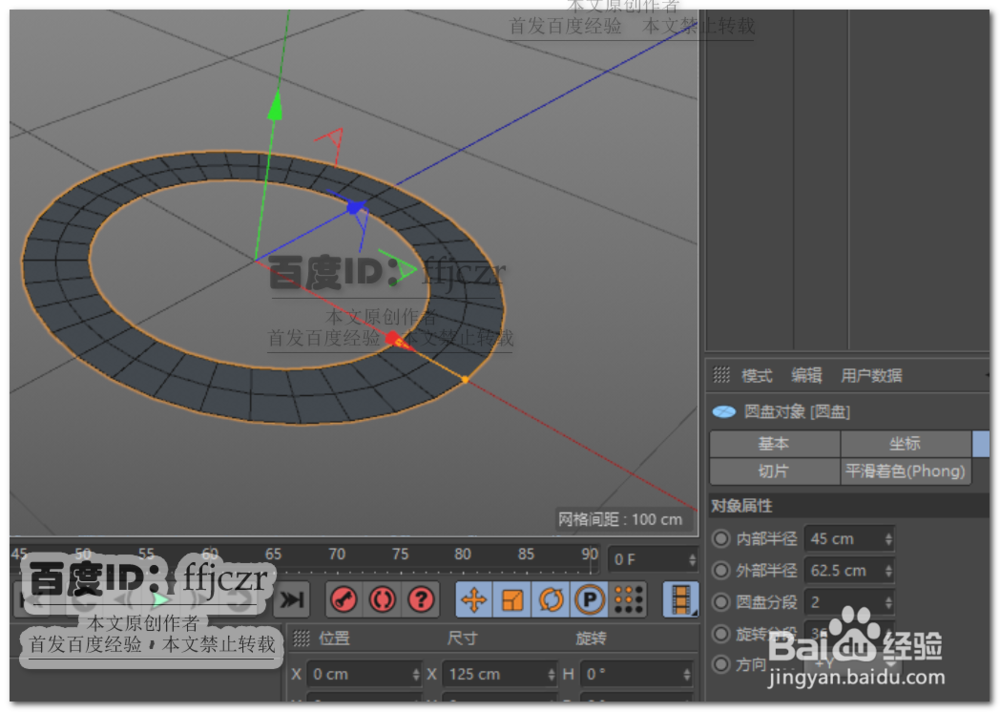1000x712 pixels.
Task: Click frame 65 on the timeline ruler
Action: (273, 554)
